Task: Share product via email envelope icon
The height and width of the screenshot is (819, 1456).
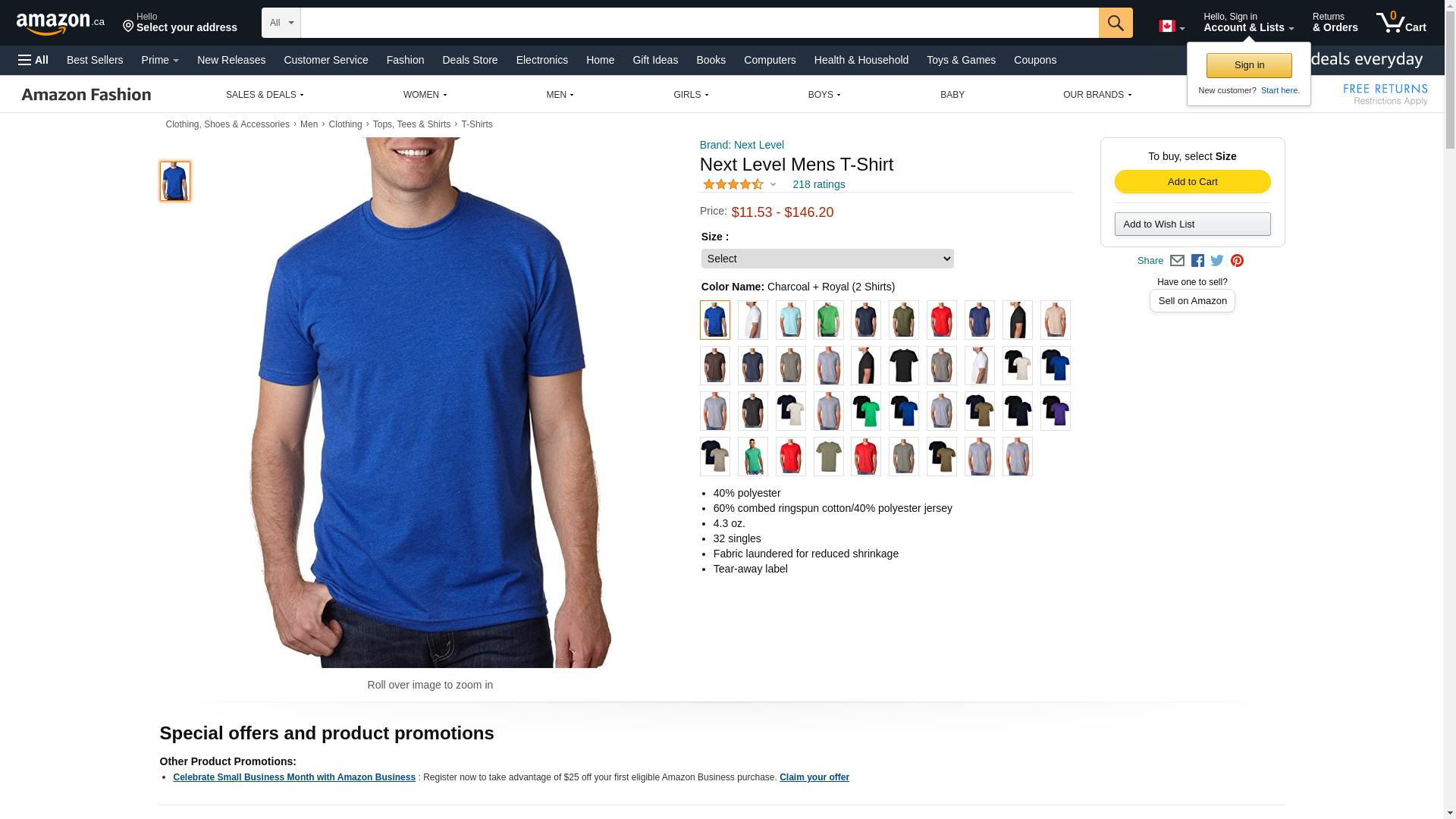Action: click(x=1177, y=261)
